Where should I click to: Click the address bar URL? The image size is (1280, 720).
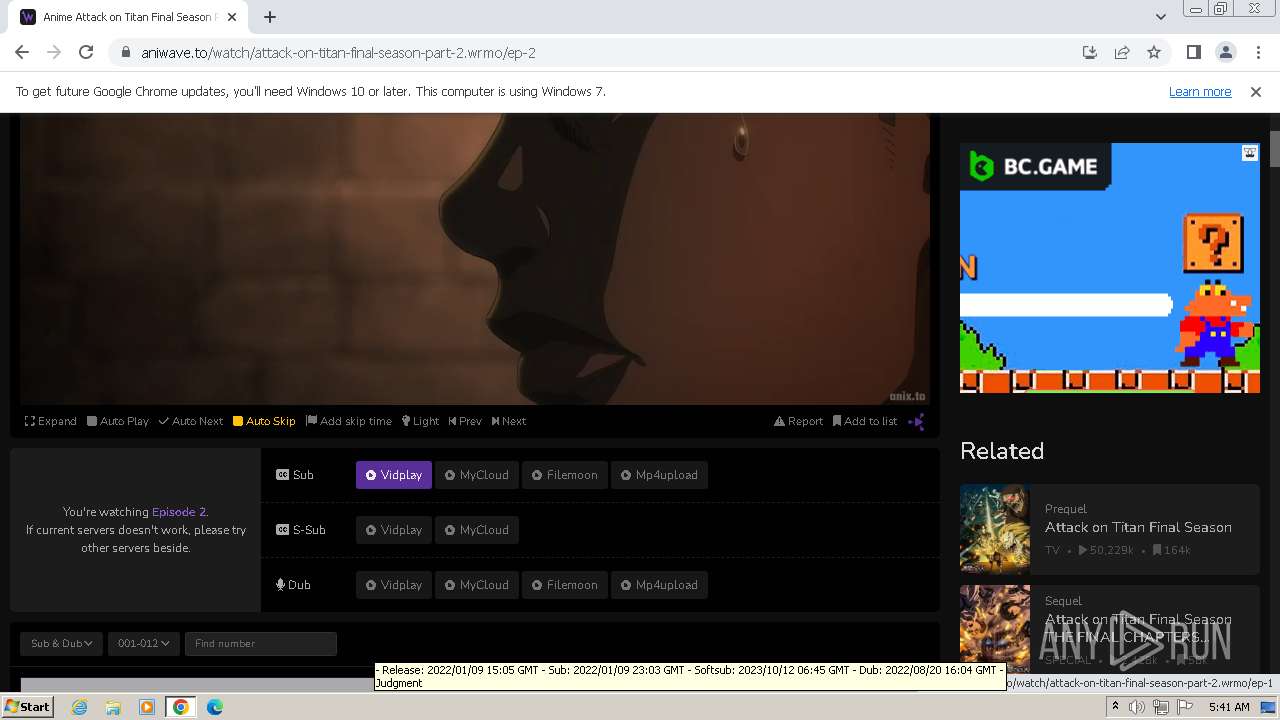(338, 52)
